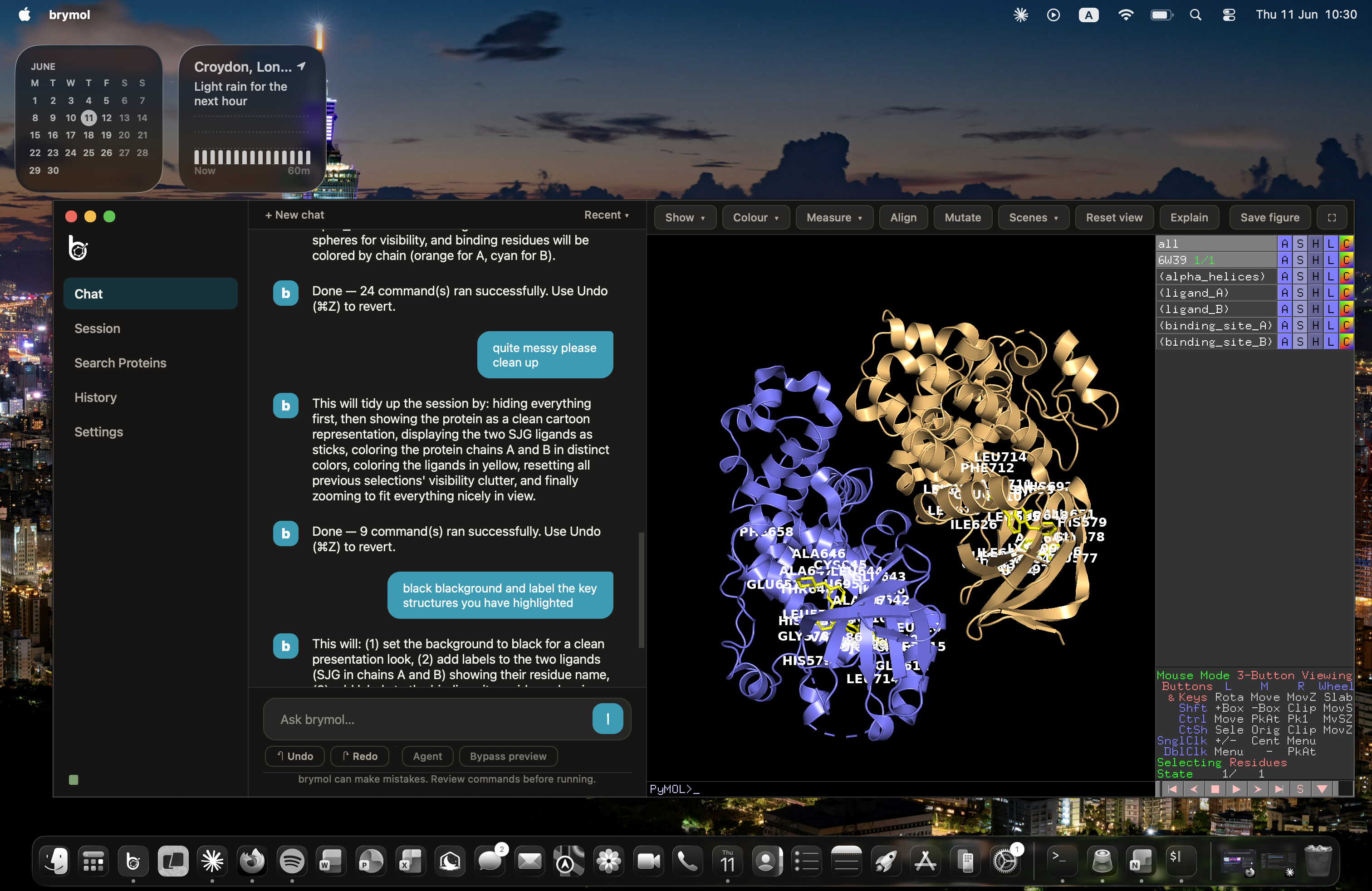Image resolution: width=1372 pixels, height=891 pixels.
Task: Send the message with the blue button
Action: pyautogui.click(x=608, y=719)
